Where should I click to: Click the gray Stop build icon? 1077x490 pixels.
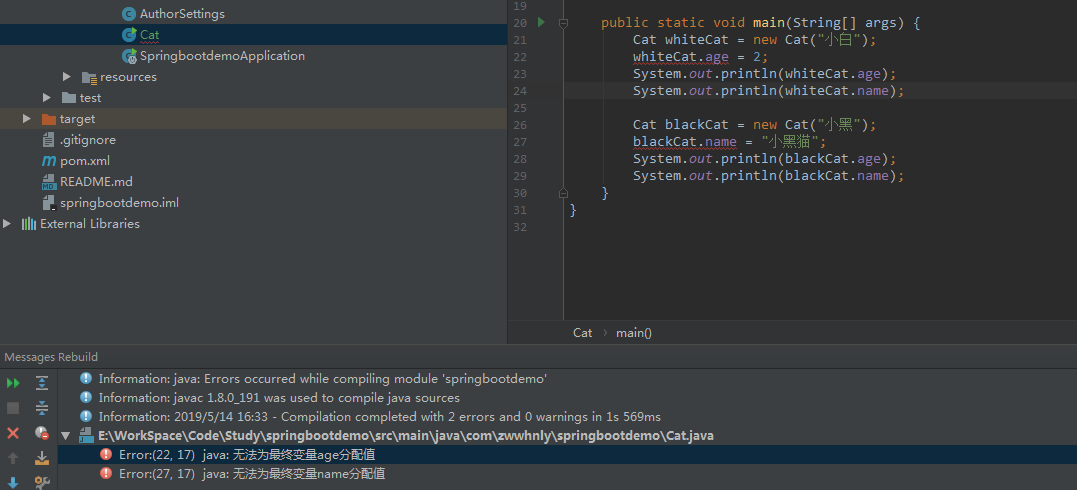tap(13, 408)
